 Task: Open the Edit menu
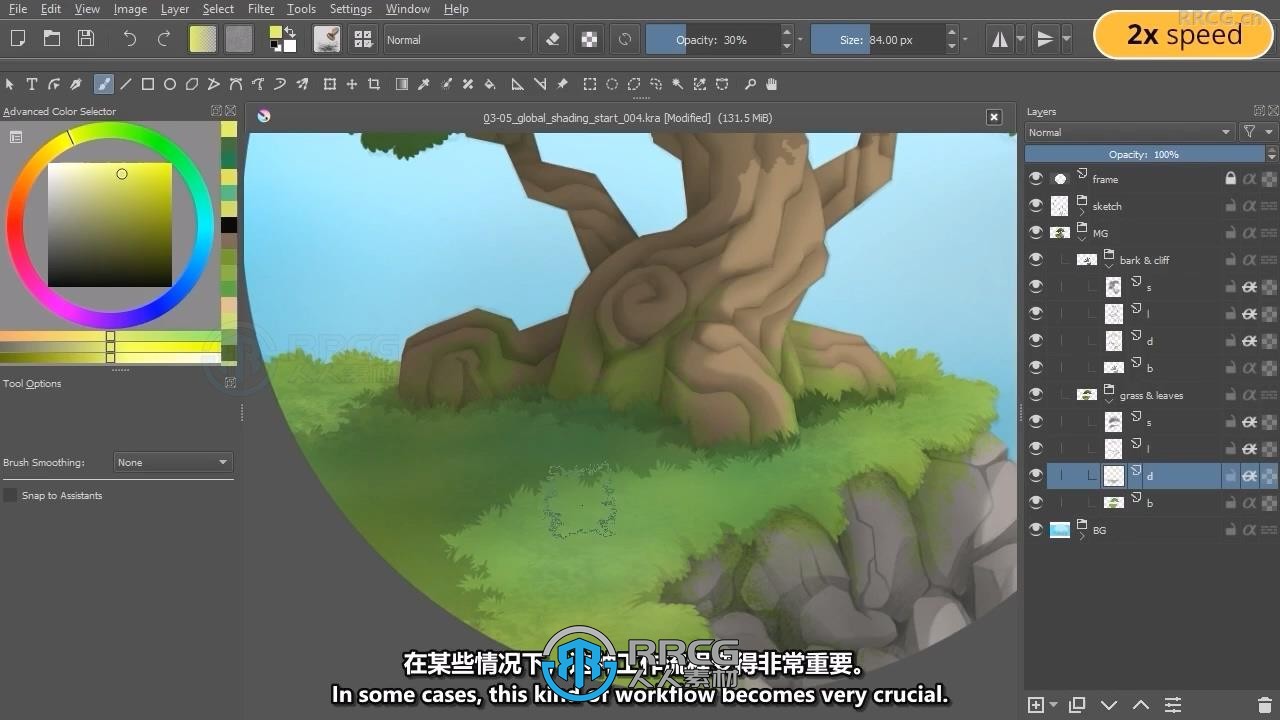[x=51, y=9]
